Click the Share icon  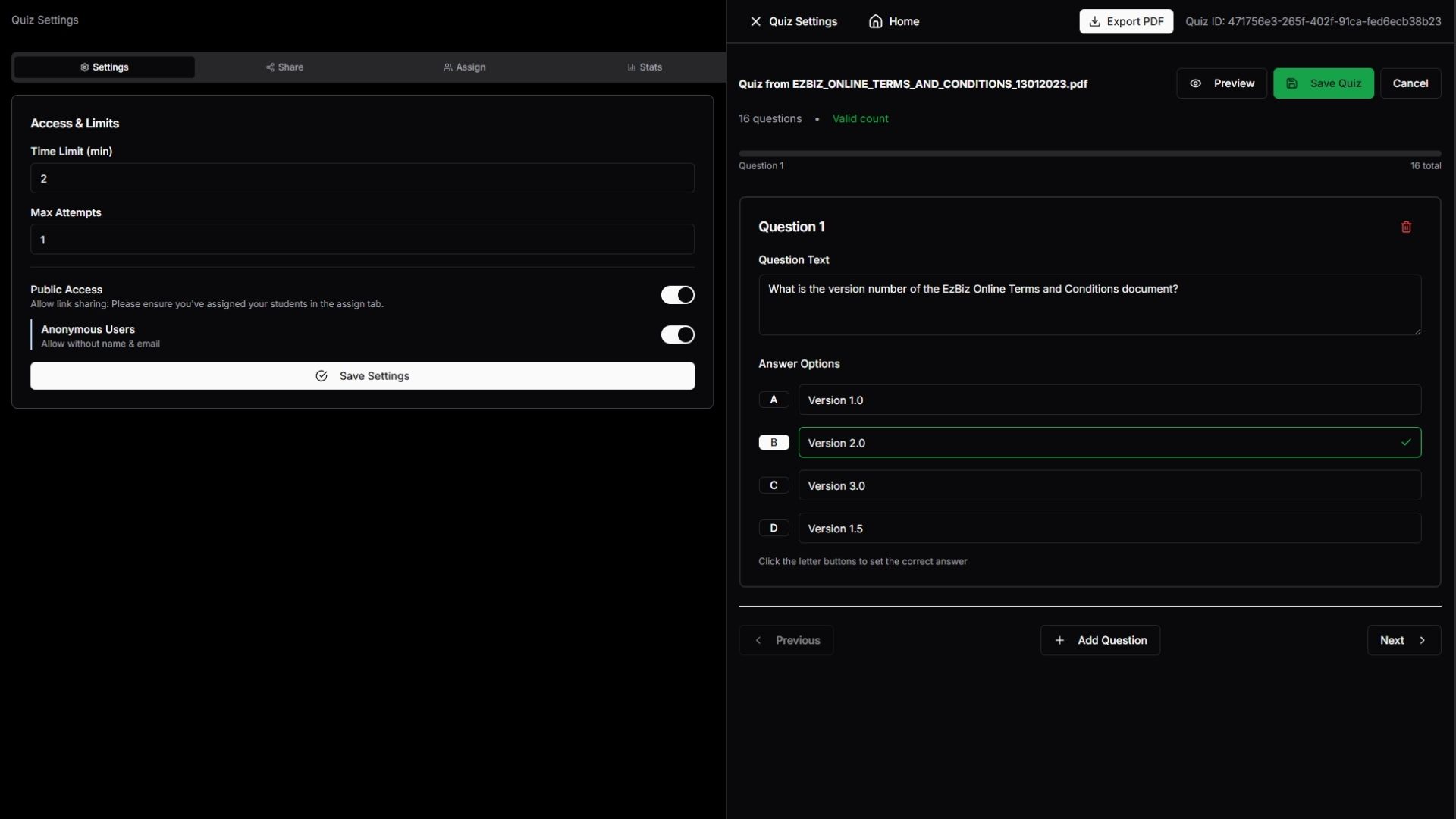(x=271, y=67)
